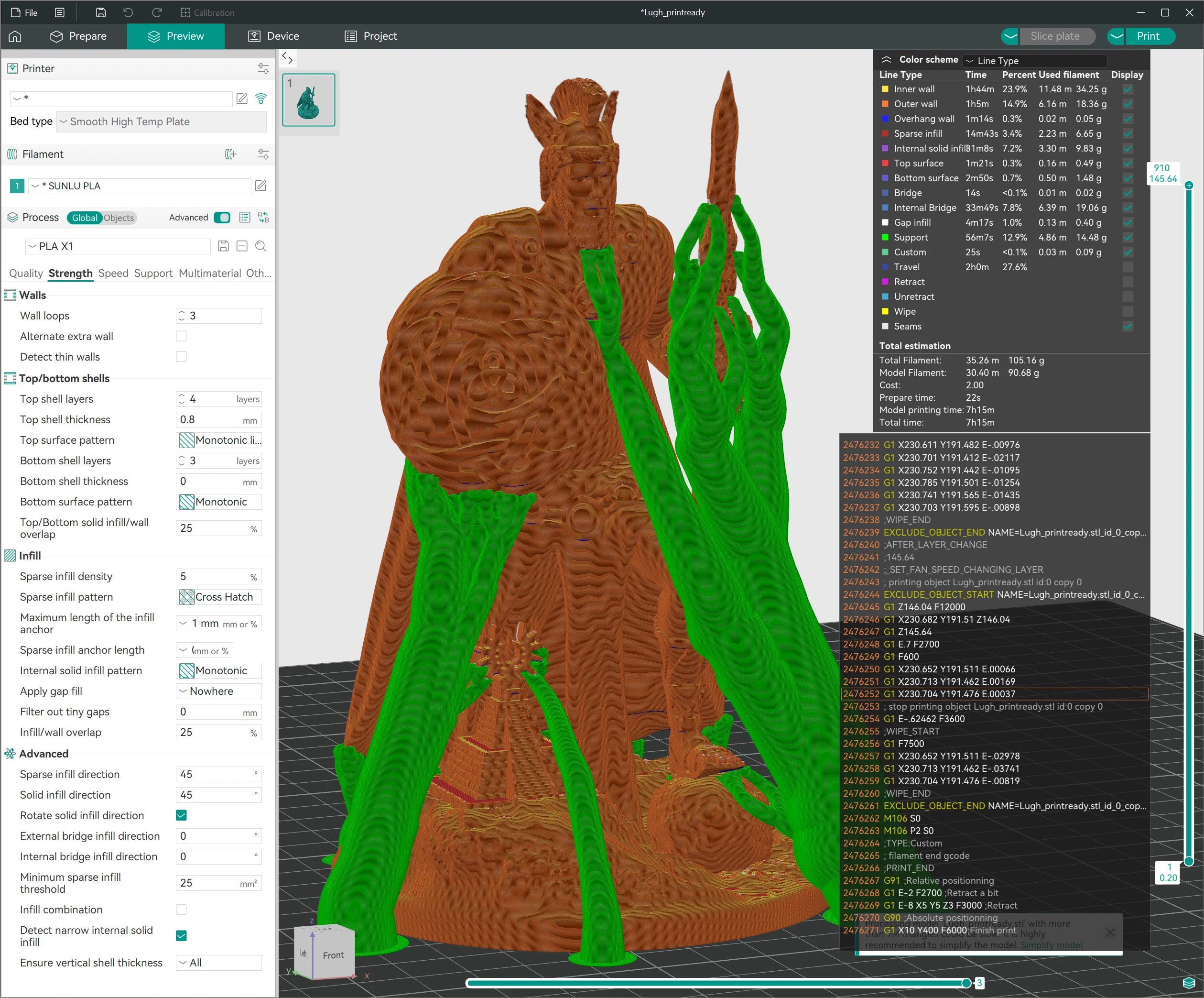Click the Simplify model link

pyautogui.click(x=1051, y=945)
